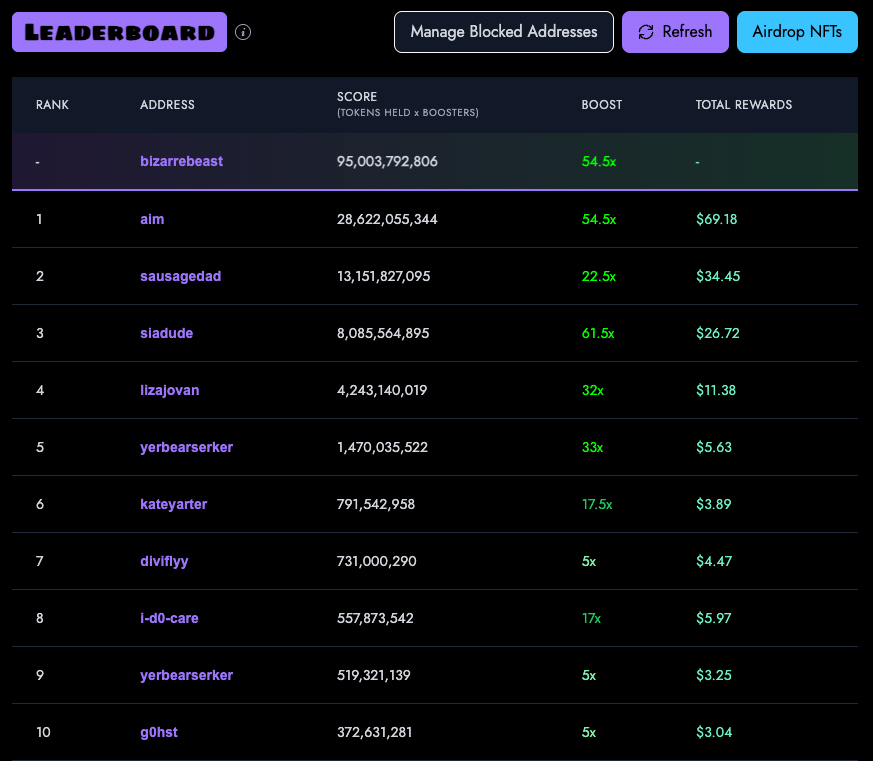Open sausagedad profile link
873x761 pixels.
click(180, 277)
